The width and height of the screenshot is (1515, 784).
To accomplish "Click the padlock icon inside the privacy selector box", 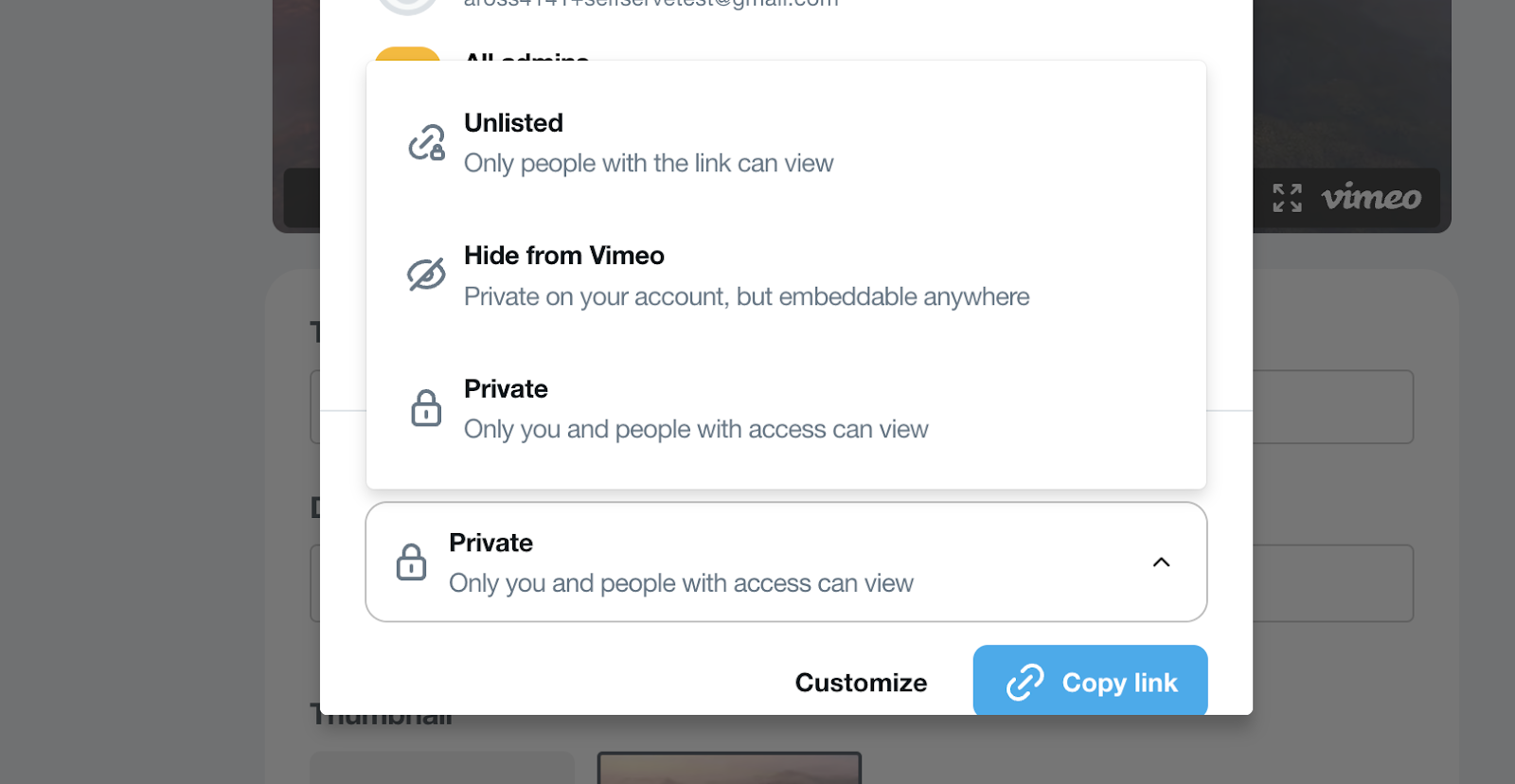I will pyautogui.click(x=411, y=562).
